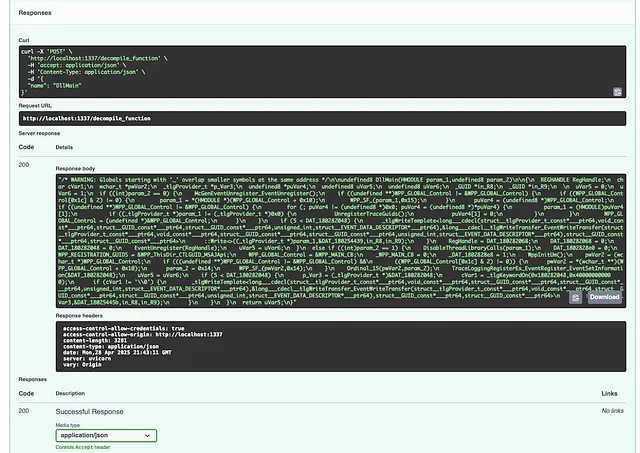Viewport: 640px width, 453px height.
Task: Click inside the curl command block
Action: tap(300, 70)
